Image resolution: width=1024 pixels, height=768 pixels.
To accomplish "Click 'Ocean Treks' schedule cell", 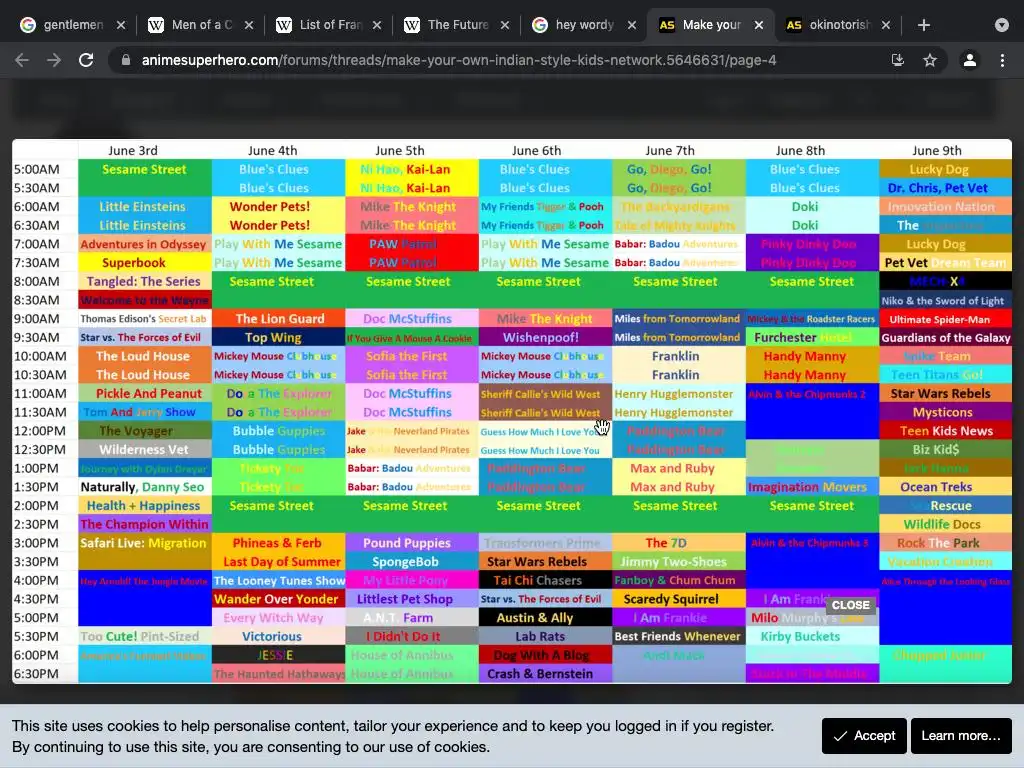I will tap(946, 487).
